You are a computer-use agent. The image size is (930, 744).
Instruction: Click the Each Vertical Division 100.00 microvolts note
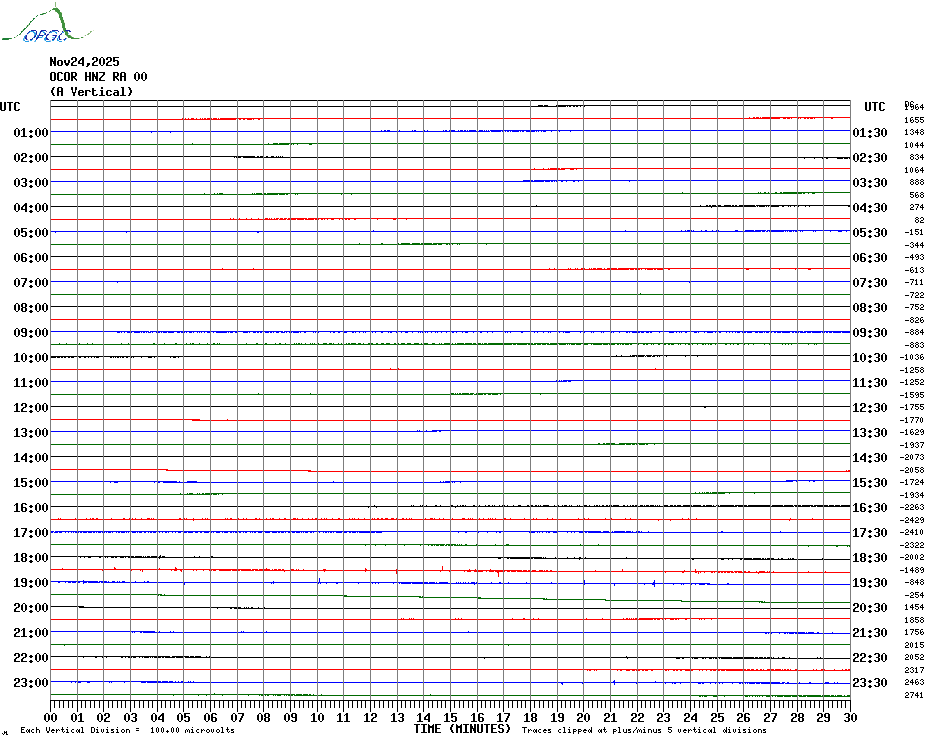point(128,730)
